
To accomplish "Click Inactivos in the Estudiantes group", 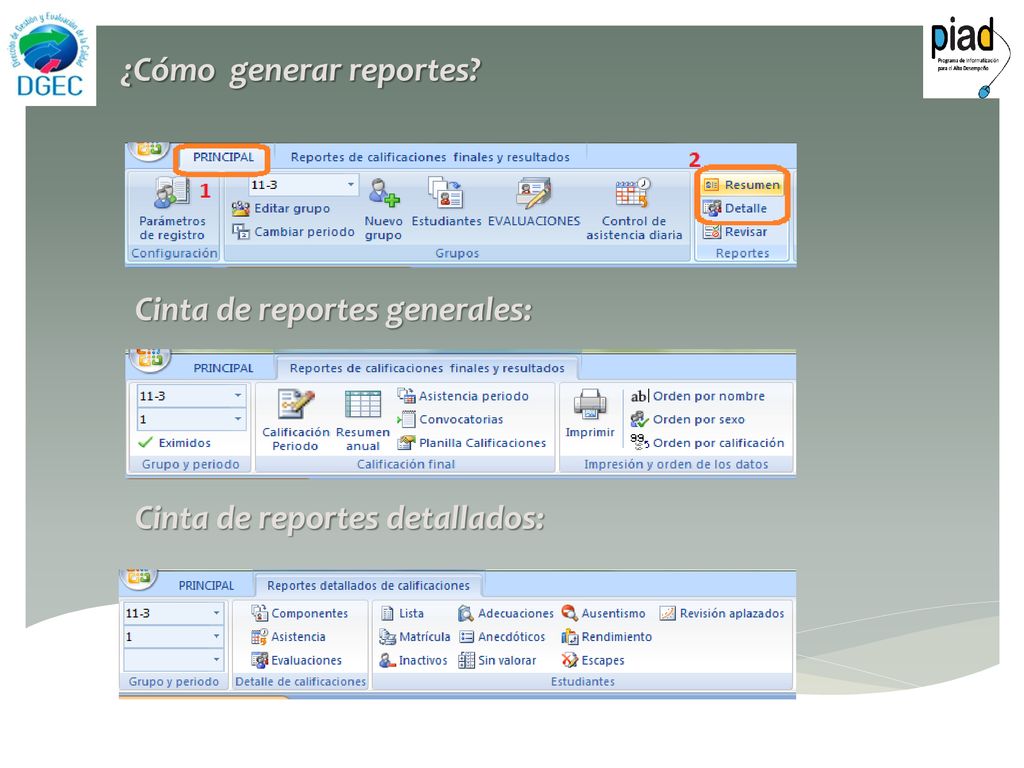I will 413,660.
